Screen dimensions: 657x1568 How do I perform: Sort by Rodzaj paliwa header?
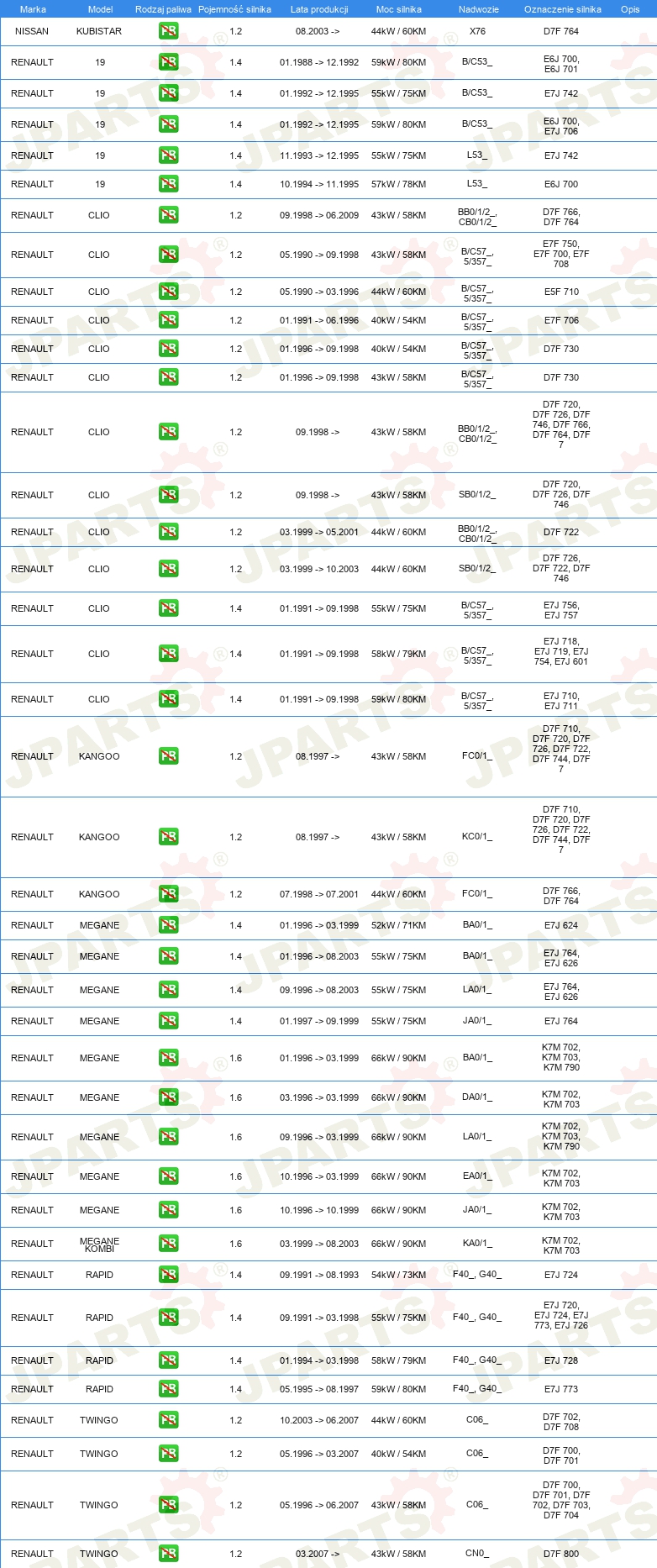tap(163, 9)
